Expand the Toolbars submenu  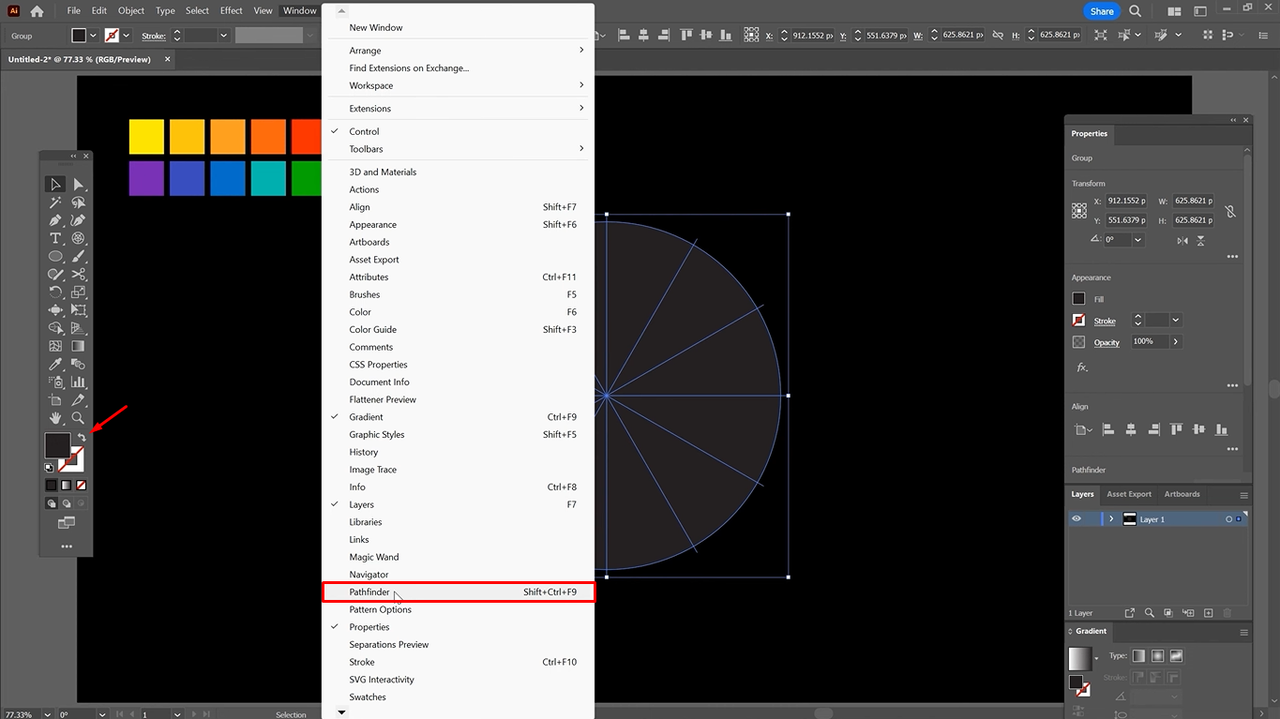point(366,149)
